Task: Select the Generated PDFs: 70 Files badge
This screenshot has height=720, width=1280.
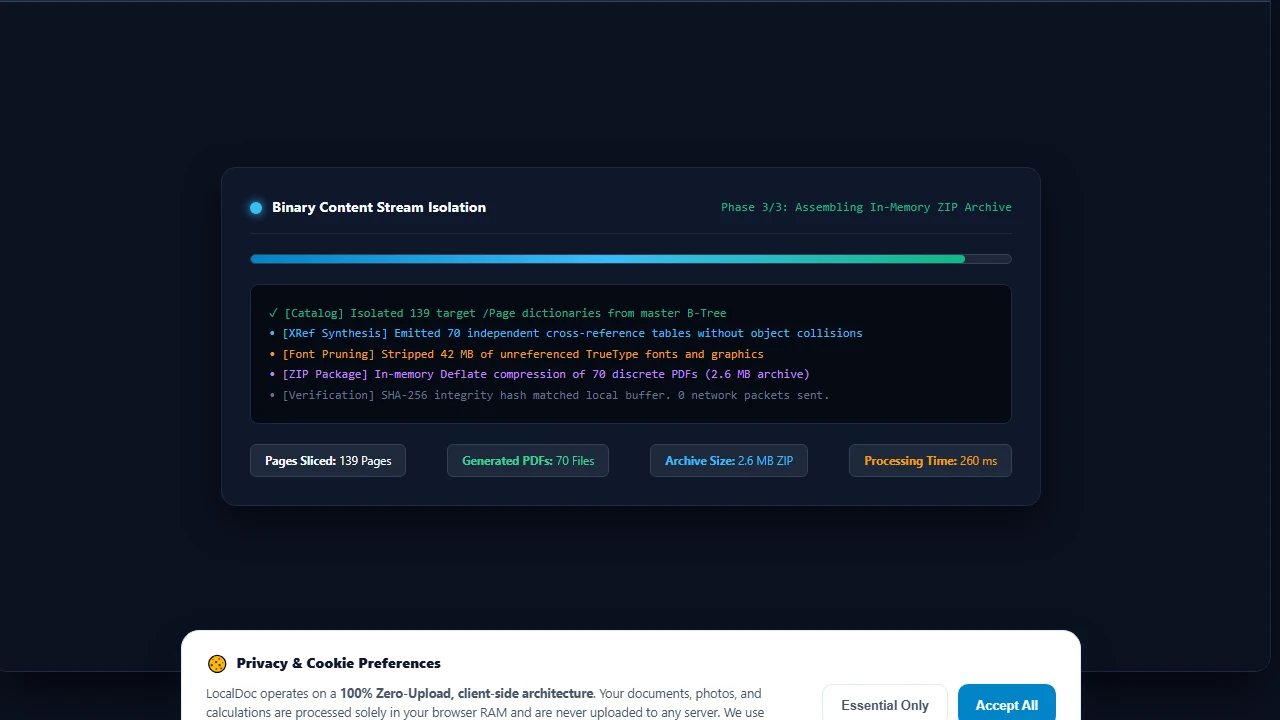Action: pyautogui.click(x=528, y=461)
